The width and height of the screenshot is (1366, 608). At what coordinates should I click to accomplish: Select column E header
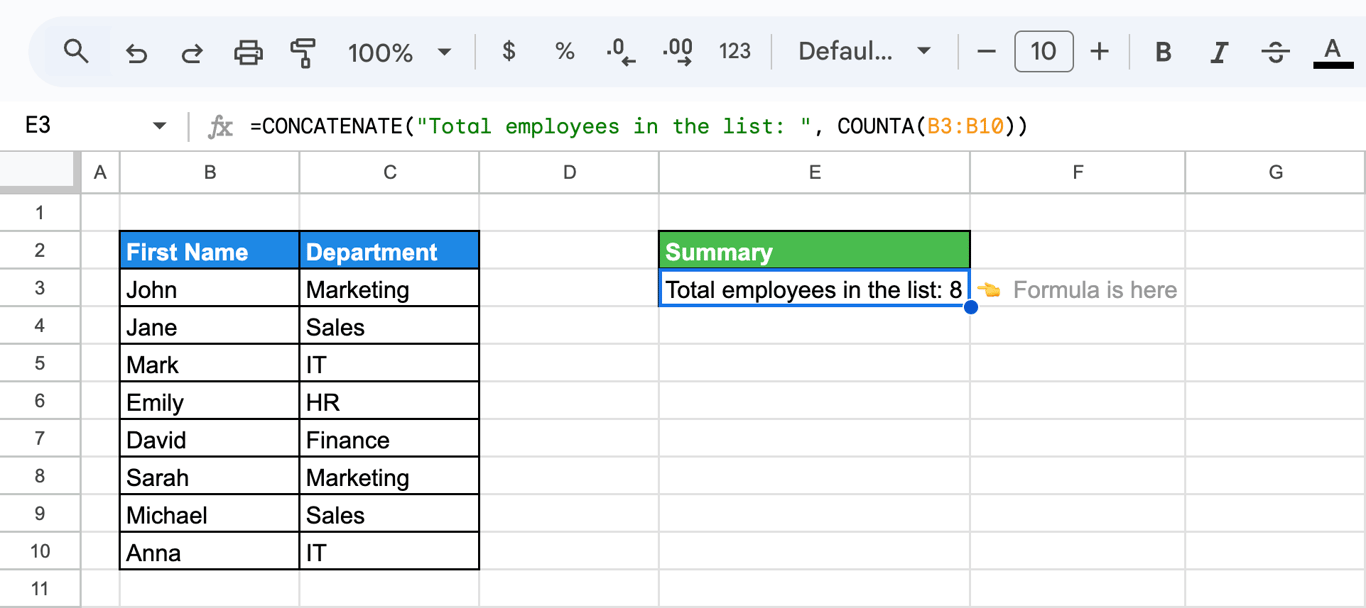814,172
